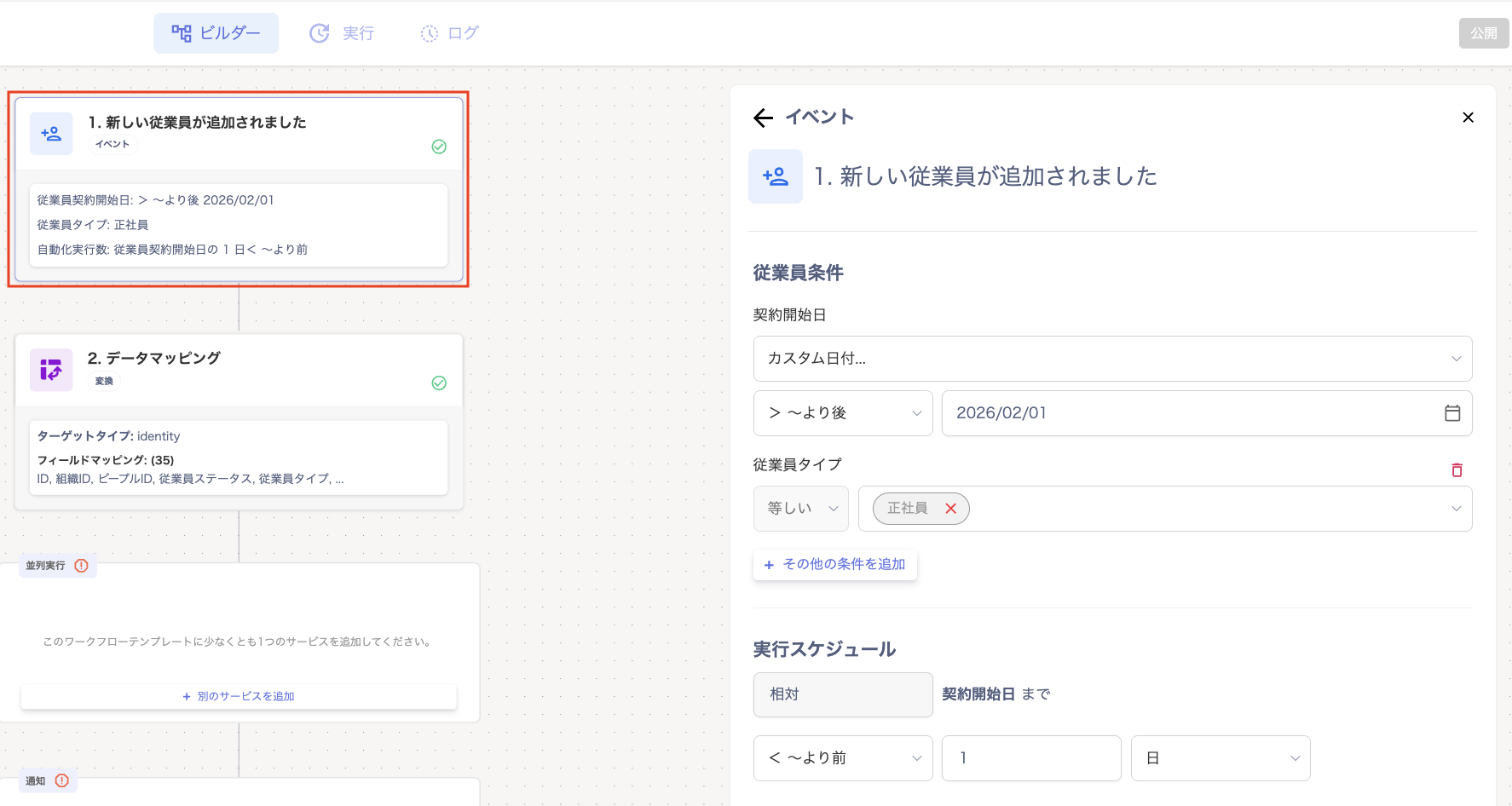Image resolution: width=1512 pixels, height=806 pixels.
Task: Delete the 従業員タイプ condition with trash icon
Action: pos(1457,470)
